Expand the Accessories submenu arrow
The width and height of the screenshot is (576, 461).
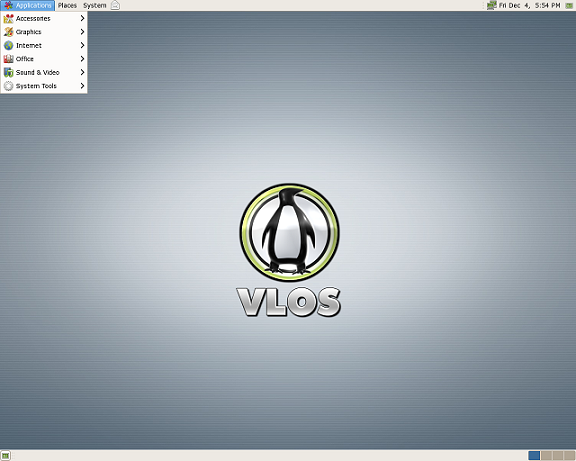tap(82, 18)
